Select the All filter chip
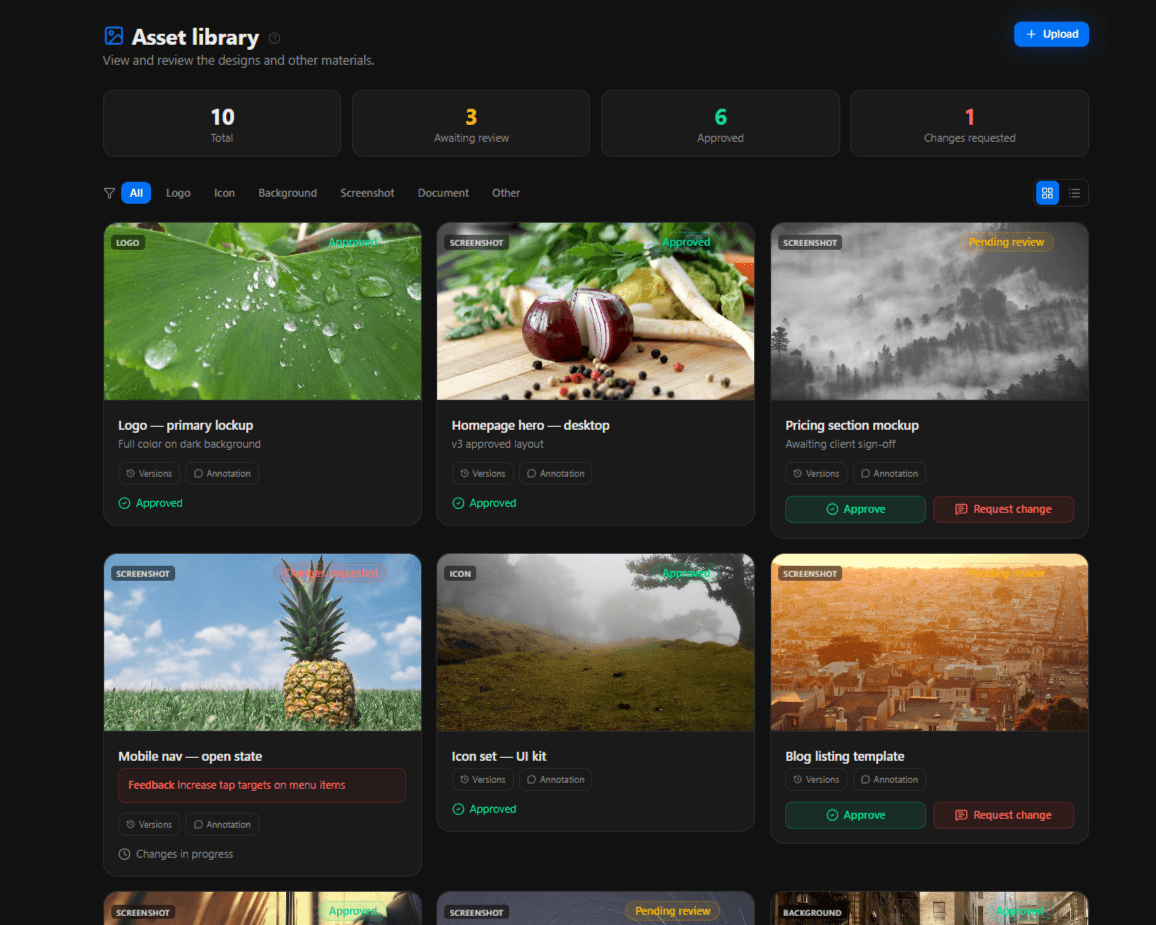The height and width of the screenshot is (925, 1156). [136, 193]
